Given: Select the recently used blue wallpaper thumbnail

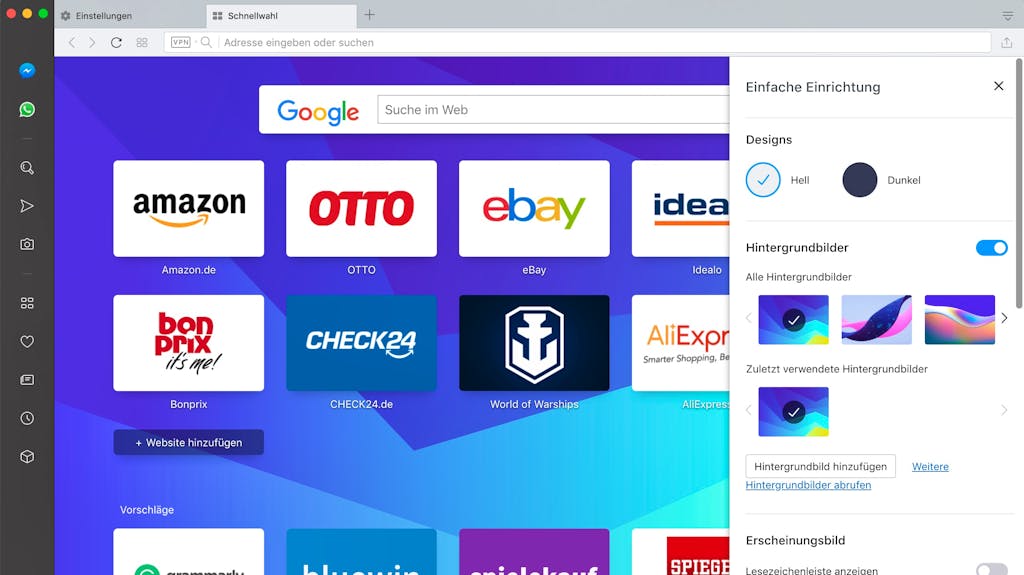Looking at the screenshot, I should tap(793, 412).
